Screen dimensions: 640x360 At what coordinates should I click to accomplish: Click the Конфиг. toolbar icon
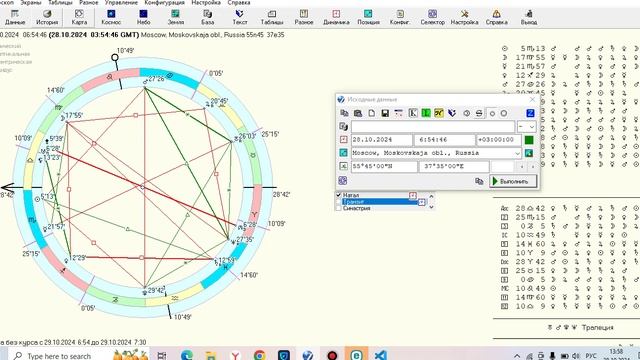[400, 18]
